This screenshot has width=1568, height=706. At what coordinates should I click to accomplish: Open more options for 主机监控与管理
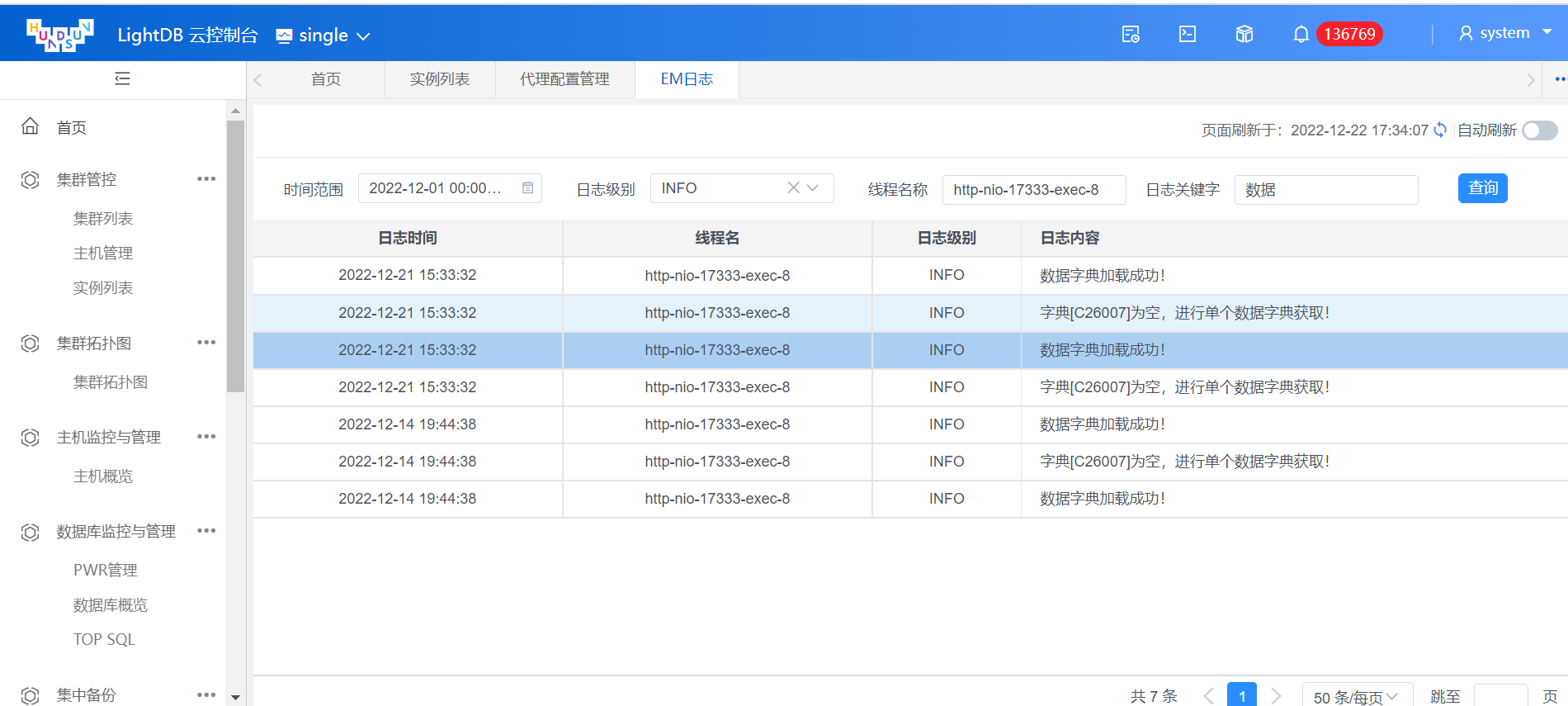(206, 437)
